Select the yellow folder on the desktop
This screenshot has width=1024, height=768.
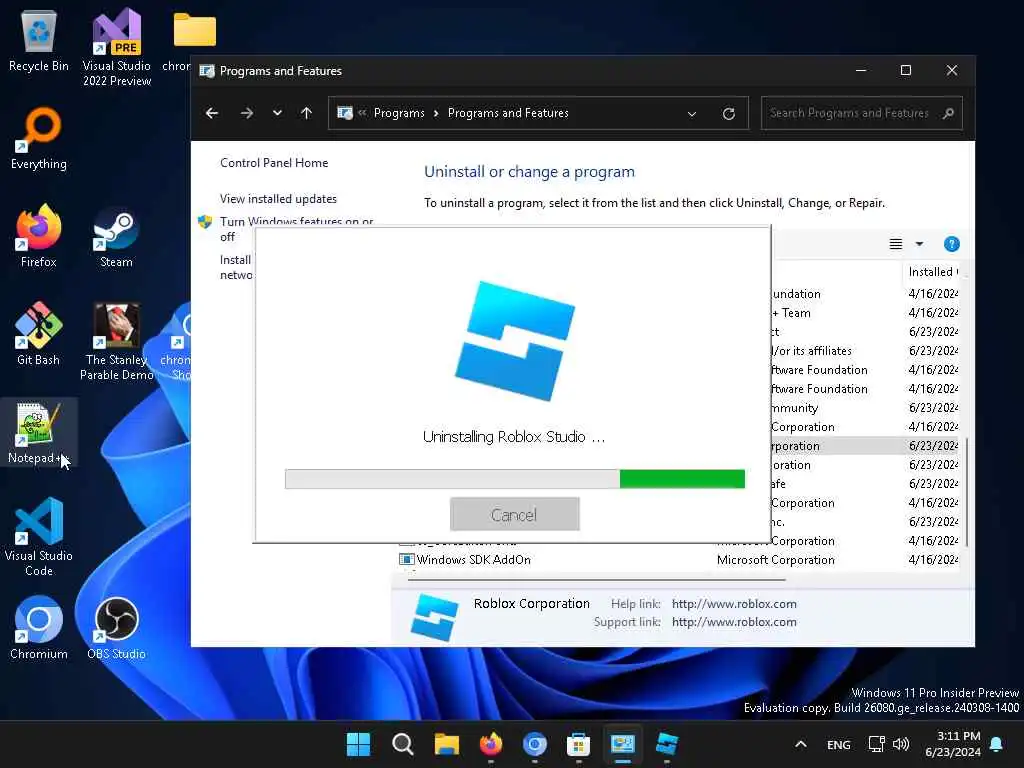pyautogui.click(x=195, y=30)
